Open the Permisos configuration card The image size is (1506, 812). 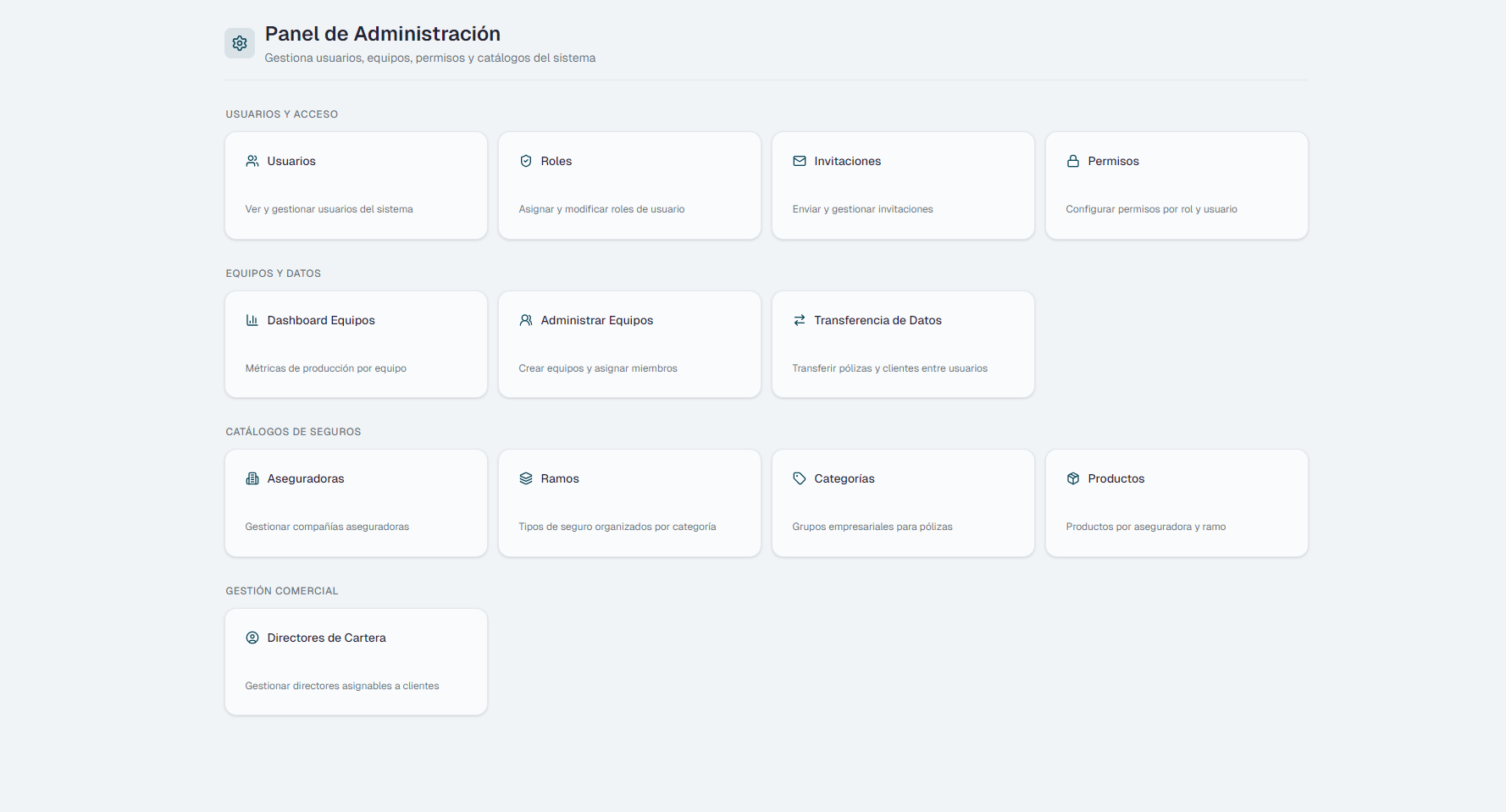1177,185
